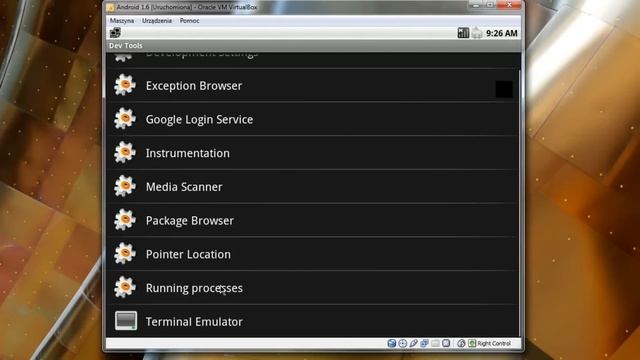
Task: Open the Pomoc menu
Action: (x=189, y=20)
